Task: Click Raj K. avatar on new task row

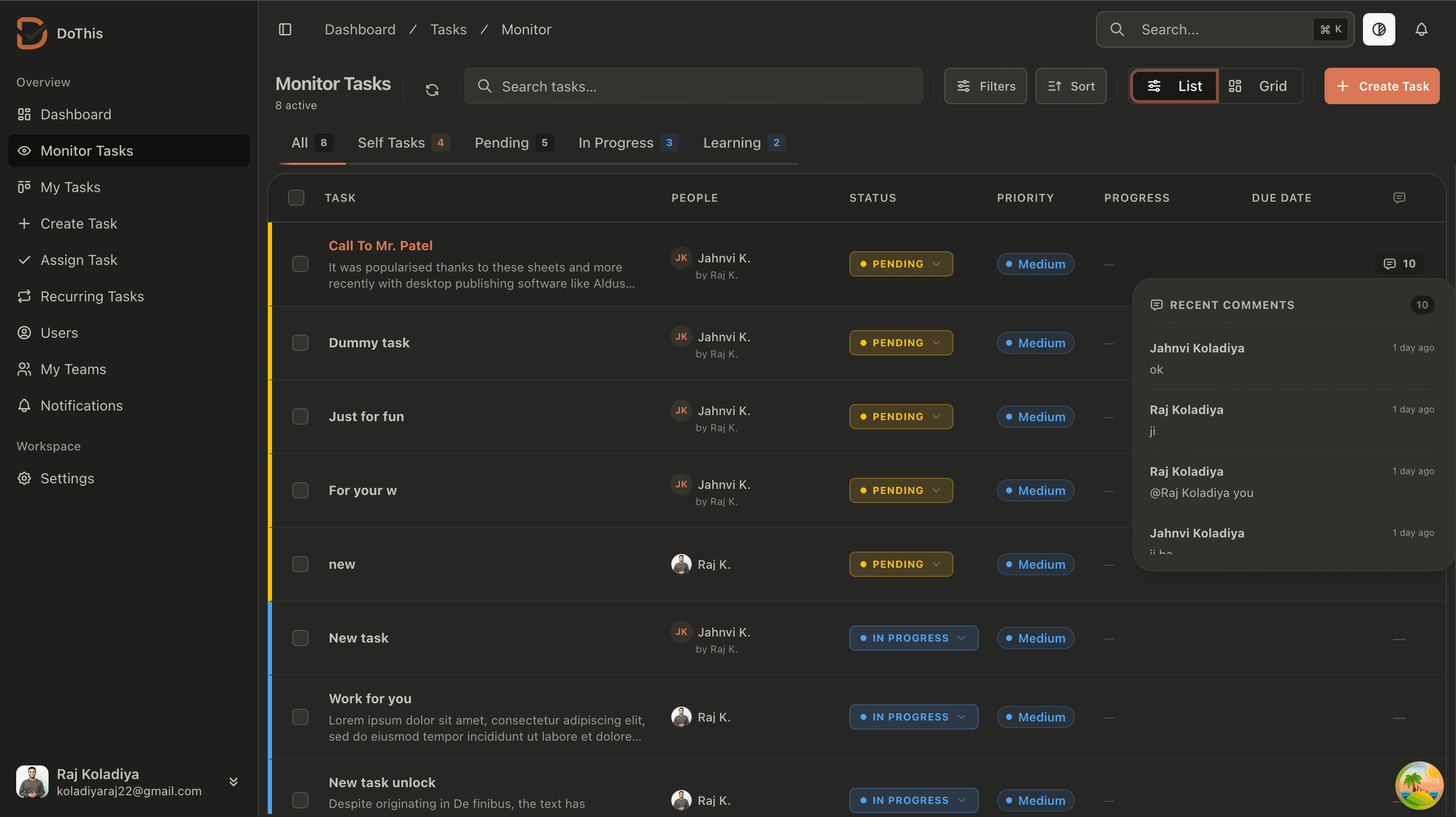Action: [x=681, y=564]
